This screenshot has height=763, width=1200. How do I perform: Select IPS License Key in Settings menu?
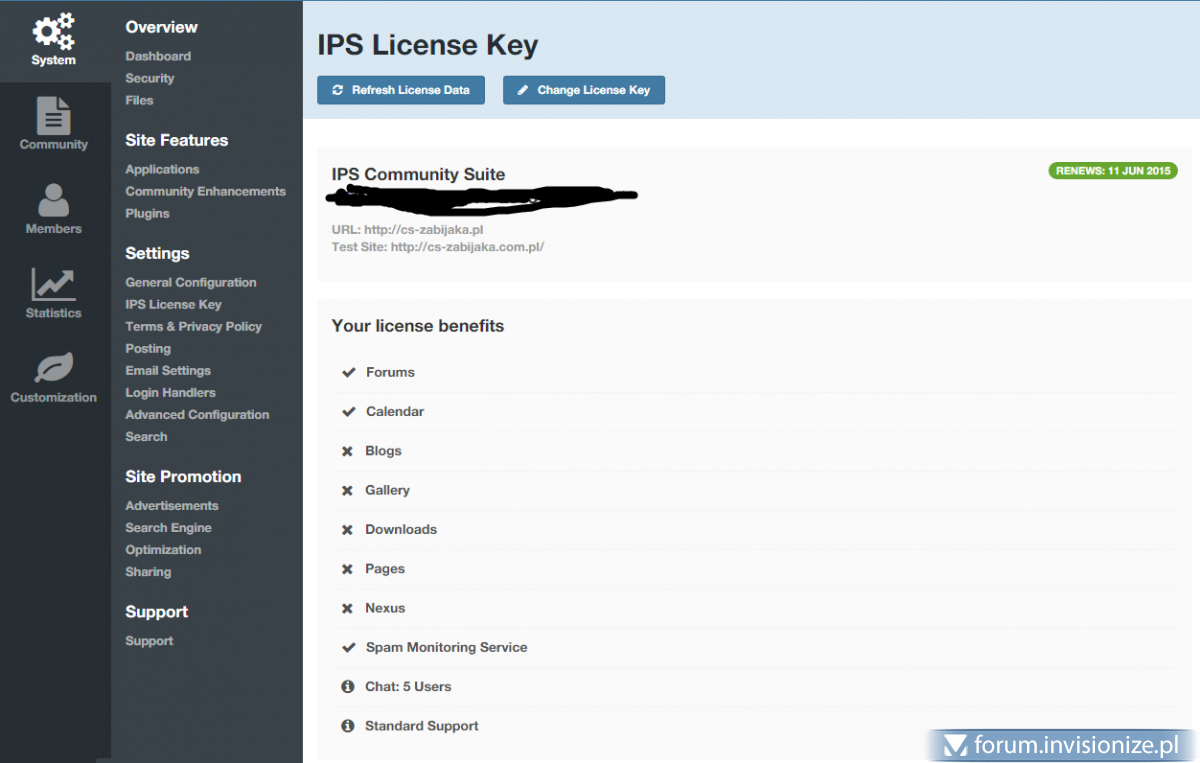(173, 304)
